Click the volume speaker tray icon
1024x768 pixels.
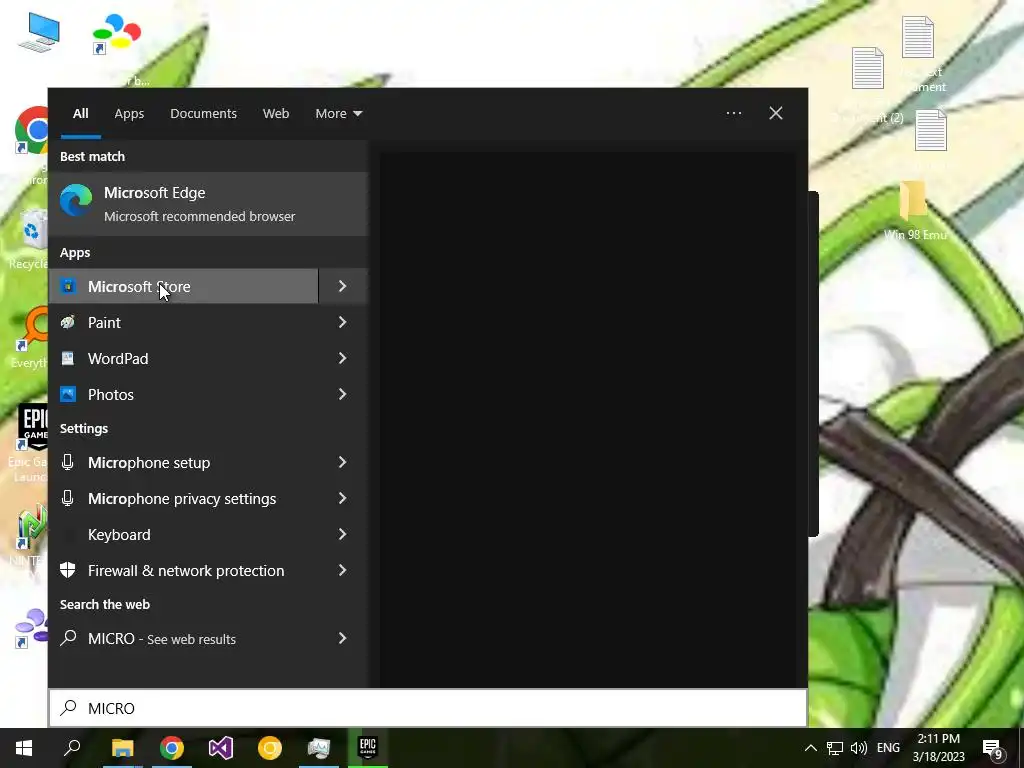coord(859,748)
